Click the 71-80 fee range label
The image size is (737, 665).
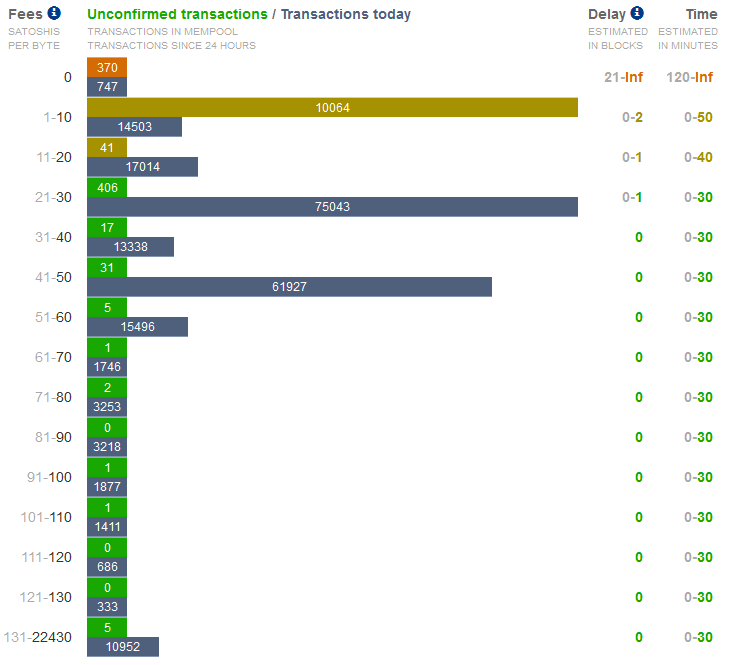tap(54, 397)
